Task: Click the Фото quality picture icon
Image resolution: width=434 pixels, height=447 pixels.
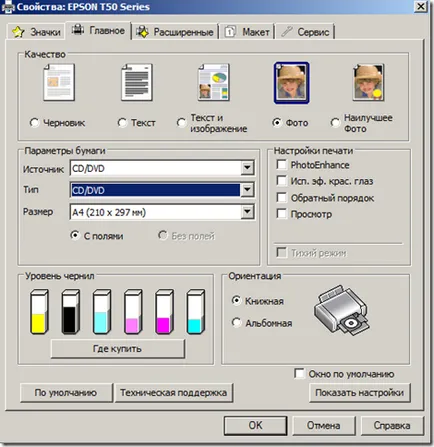Action: [291, 83]
